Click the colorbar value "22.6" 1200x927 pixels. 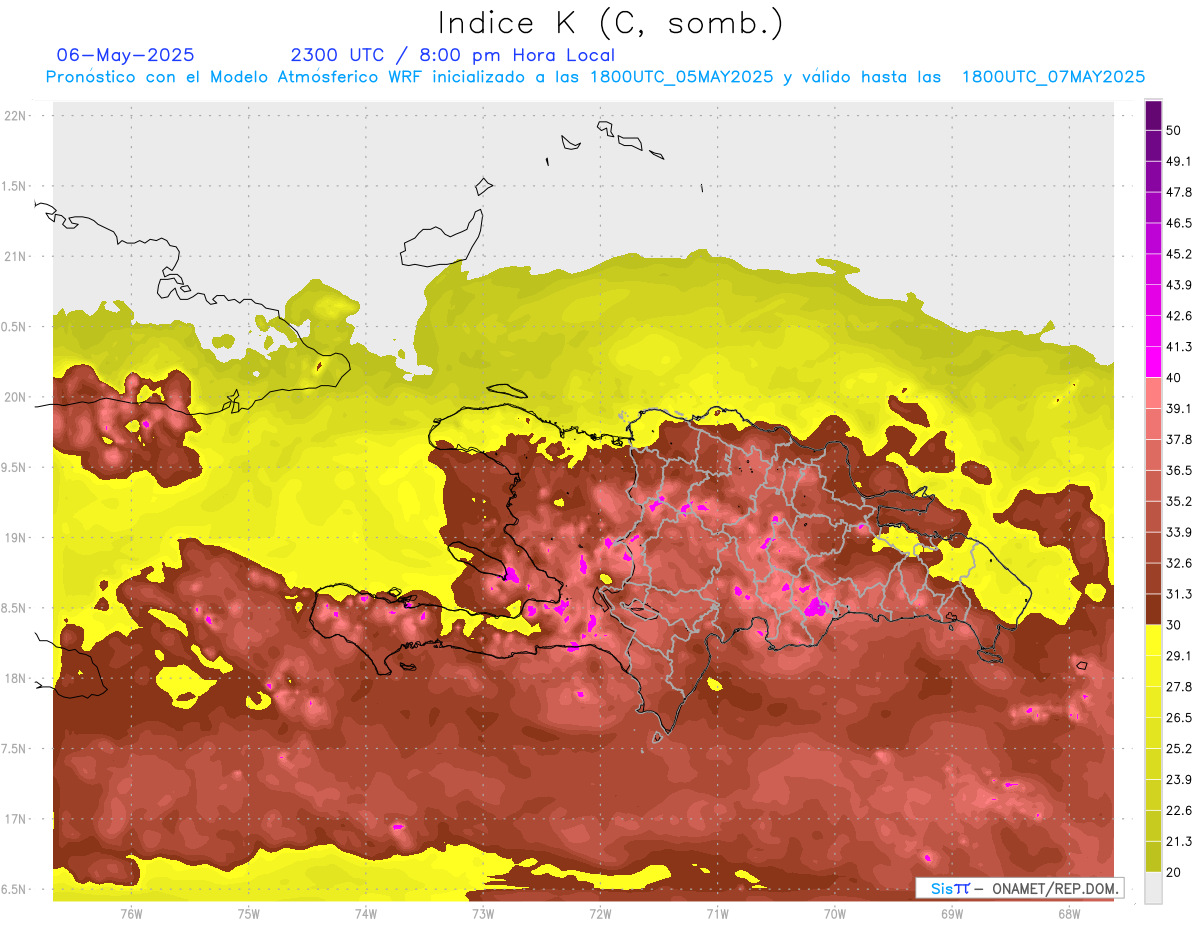1178,811
